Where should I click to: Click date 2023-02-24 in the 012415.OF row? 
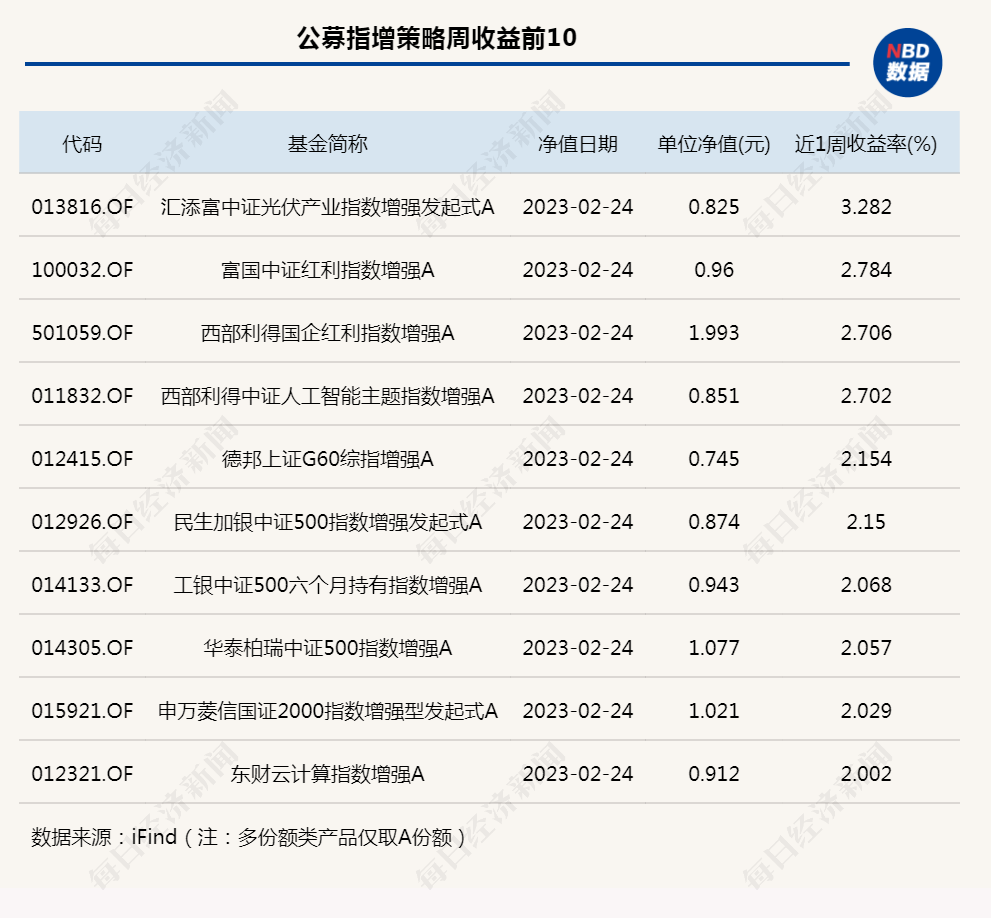click(578, 458)
